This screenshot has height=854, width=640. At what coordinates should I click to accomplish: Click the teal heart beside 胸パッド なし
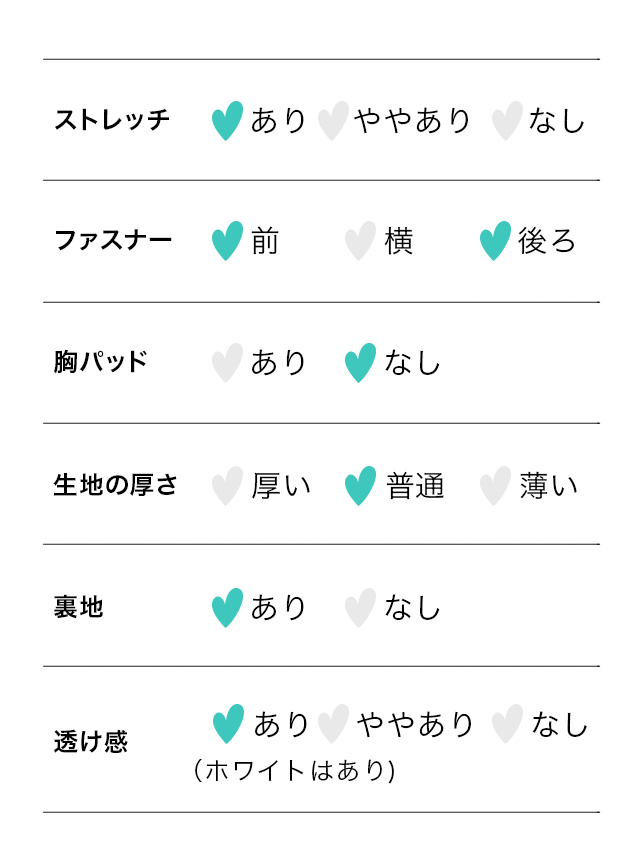(x=360, y=363)
